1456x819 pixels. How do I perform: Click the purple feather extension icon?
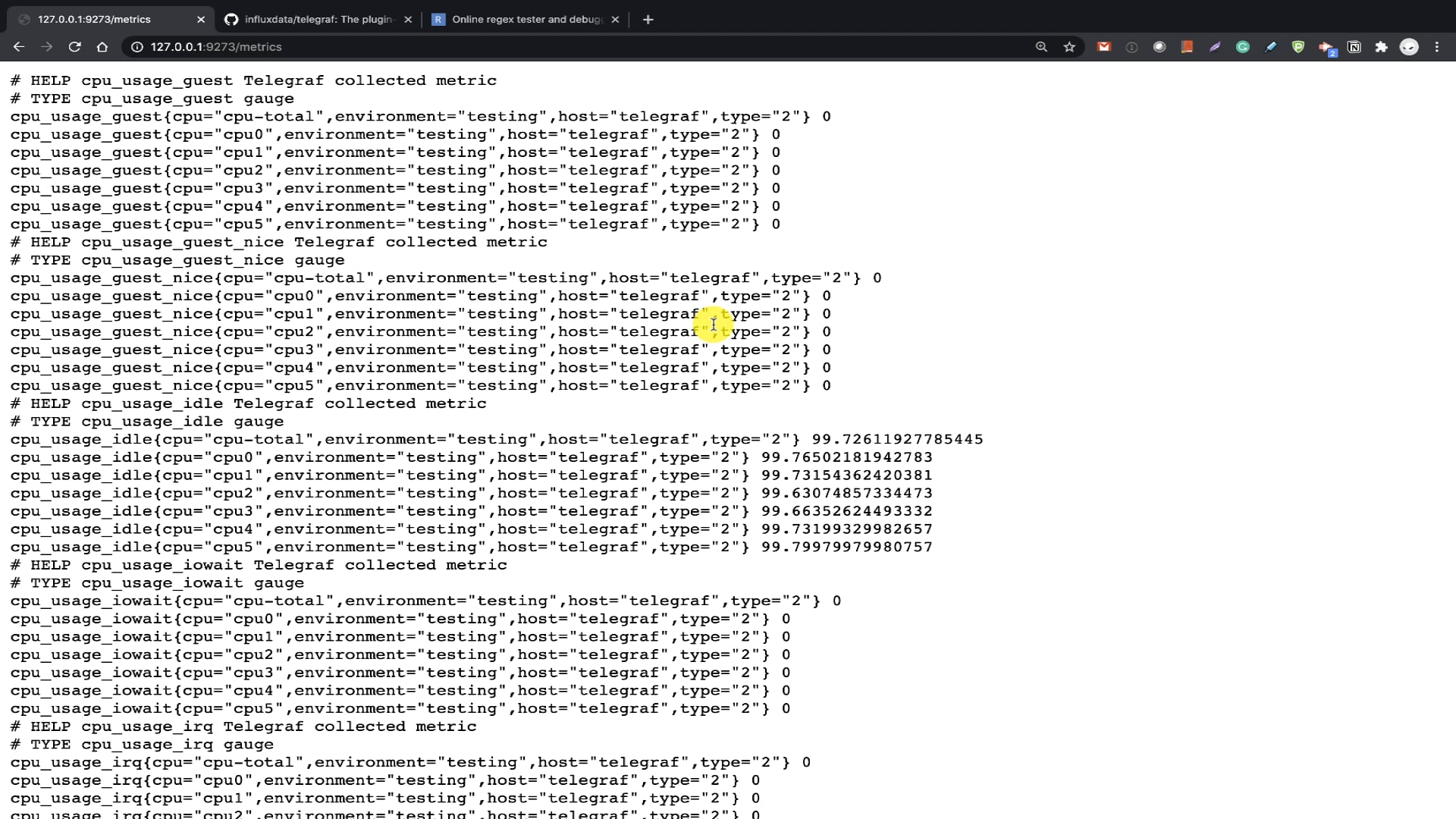tap(1215, 47)
